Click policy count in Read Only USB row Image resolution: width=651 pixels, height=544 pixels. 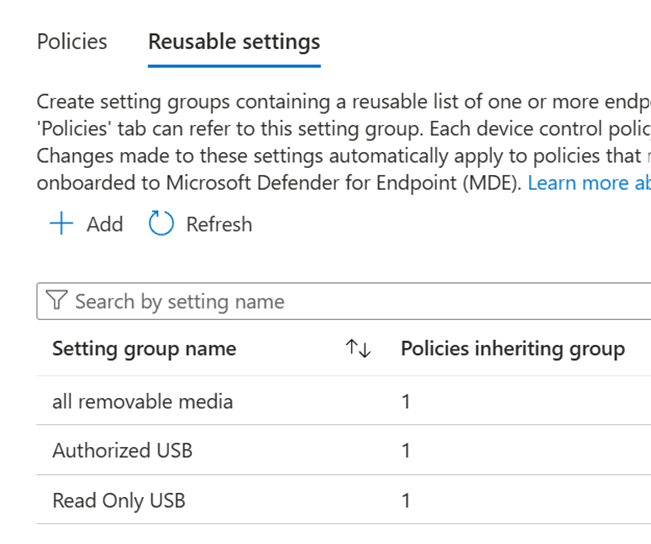406,500
